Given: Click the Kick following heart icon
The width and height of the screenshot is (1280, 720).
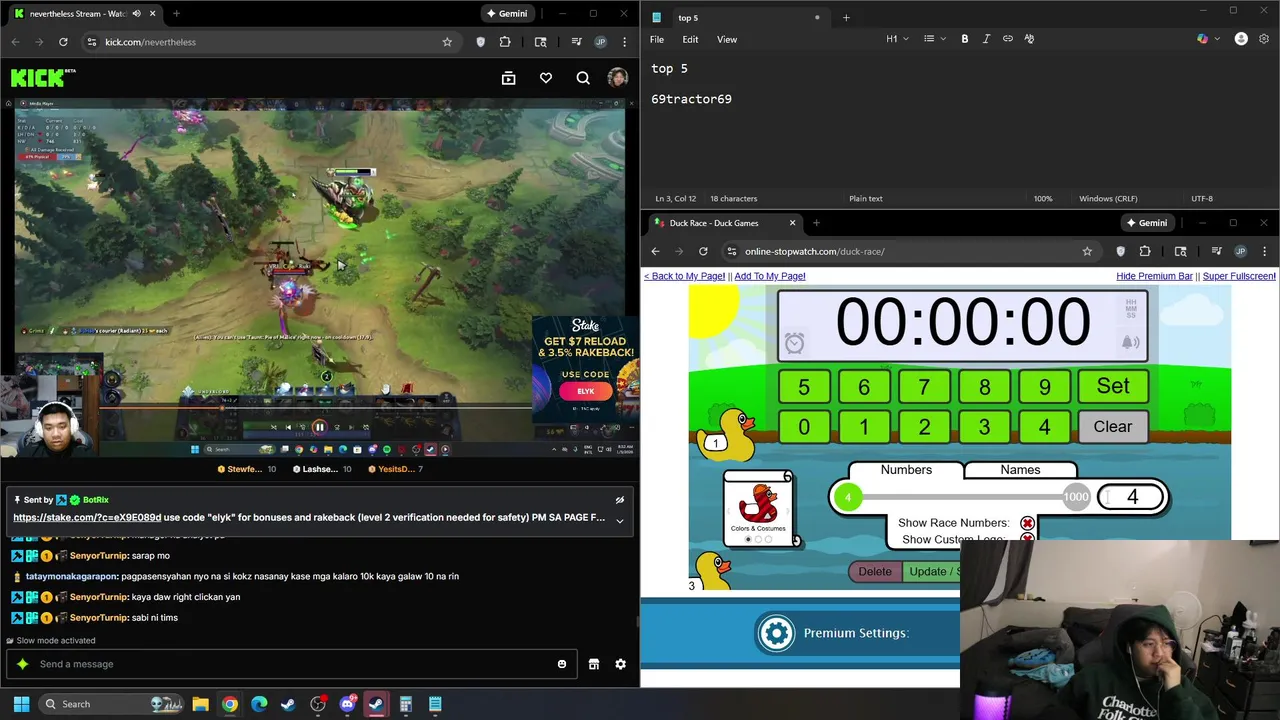Looking at the screenshot, I should point(546,78).
